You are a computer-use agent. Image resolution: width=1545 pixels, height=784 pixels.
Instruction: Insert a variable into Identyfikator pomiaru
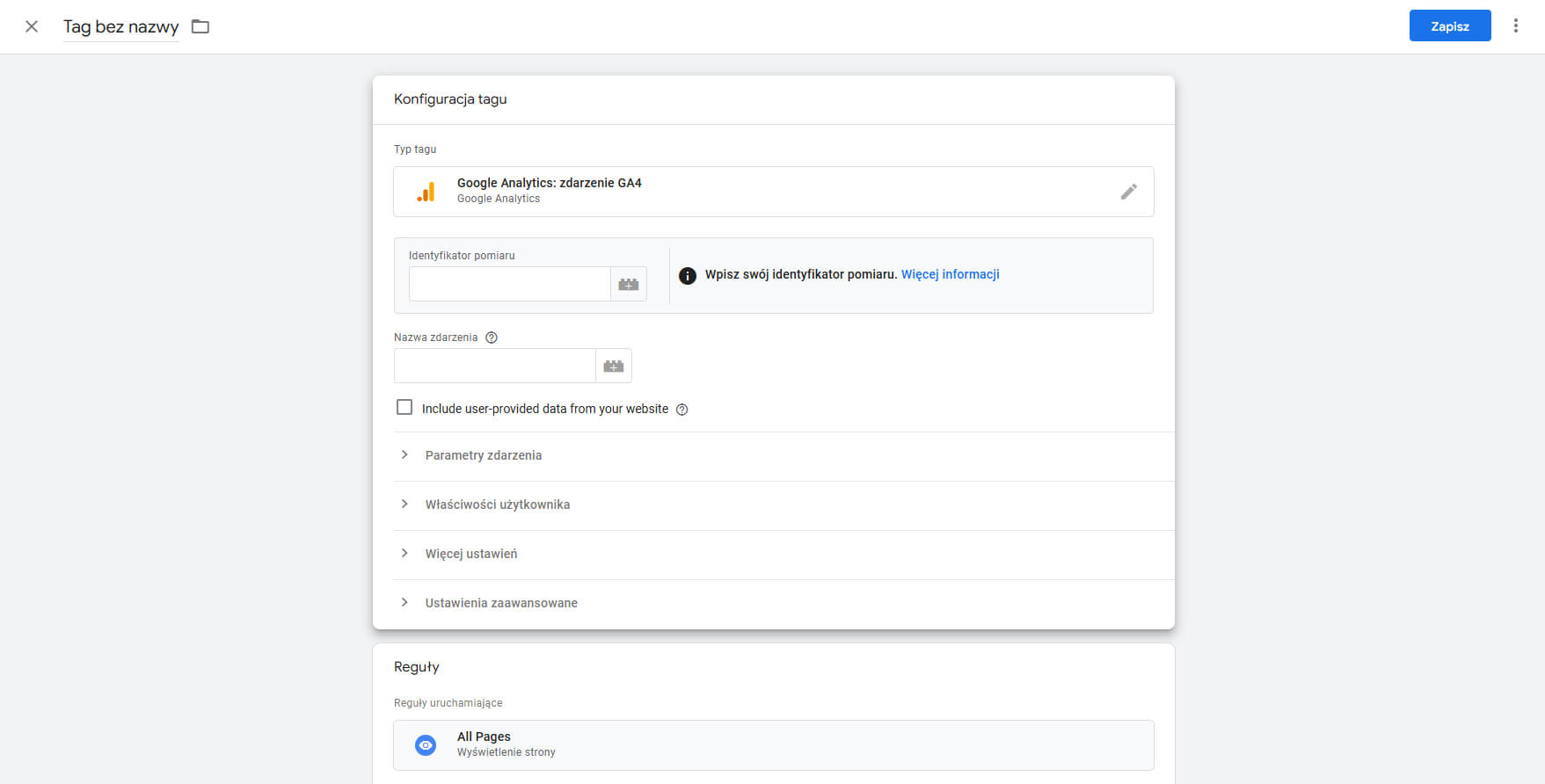pyautogui.click(x=629, y=284)
